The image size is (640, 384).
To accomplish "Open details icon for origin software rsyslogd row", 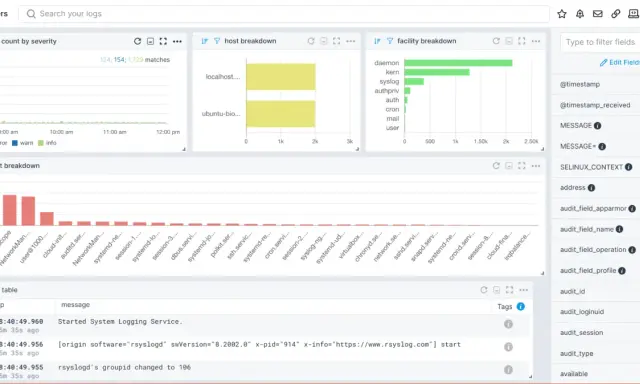I will [508, 347].
